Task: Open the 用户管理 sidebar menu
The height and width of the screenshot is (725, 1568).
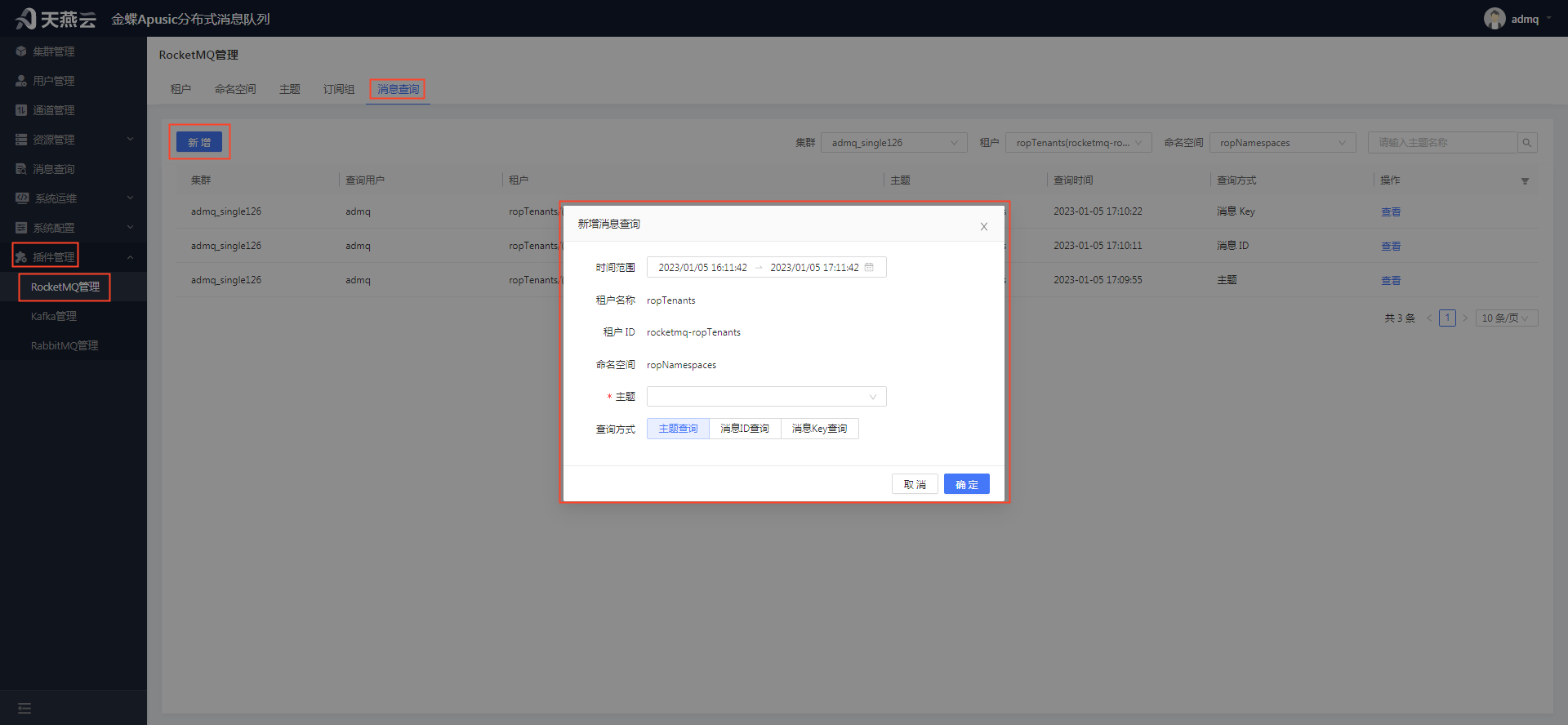Action: 73,81
